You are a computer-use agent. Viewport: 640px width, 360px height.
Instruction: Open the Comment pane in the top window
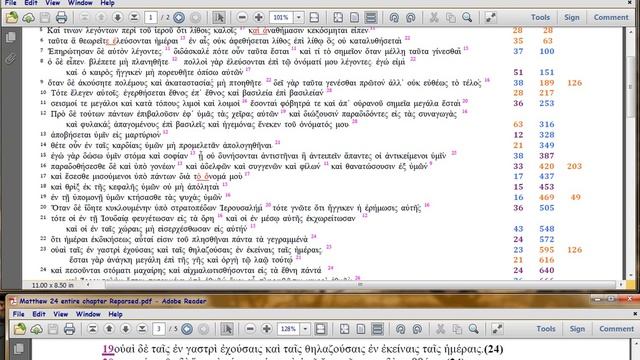click(x=611, y=17)
